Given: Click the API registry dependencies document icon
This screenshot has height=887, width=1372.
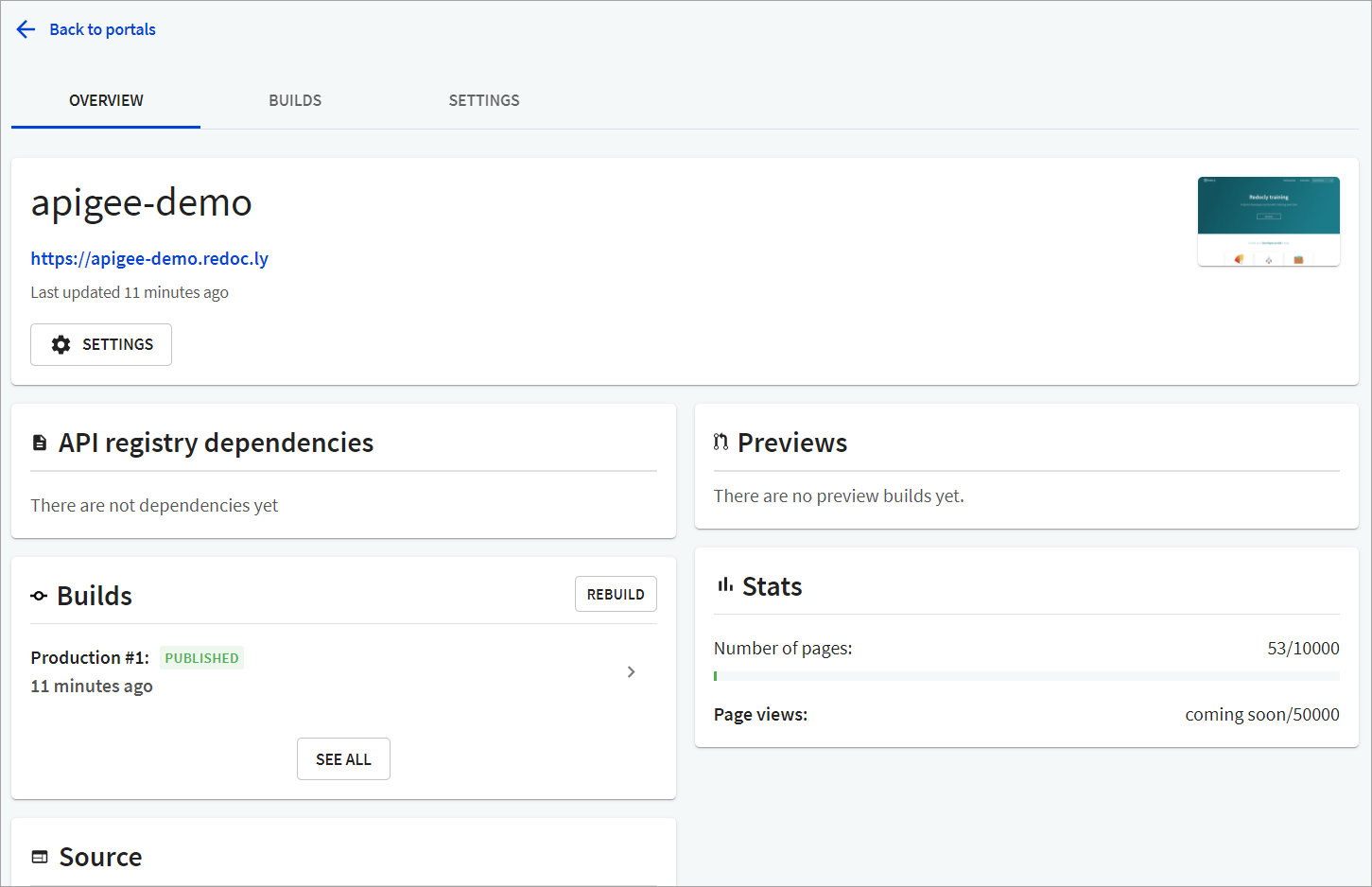Looking at the screenshot, I should pyautogui.click(x=40, y=443).
